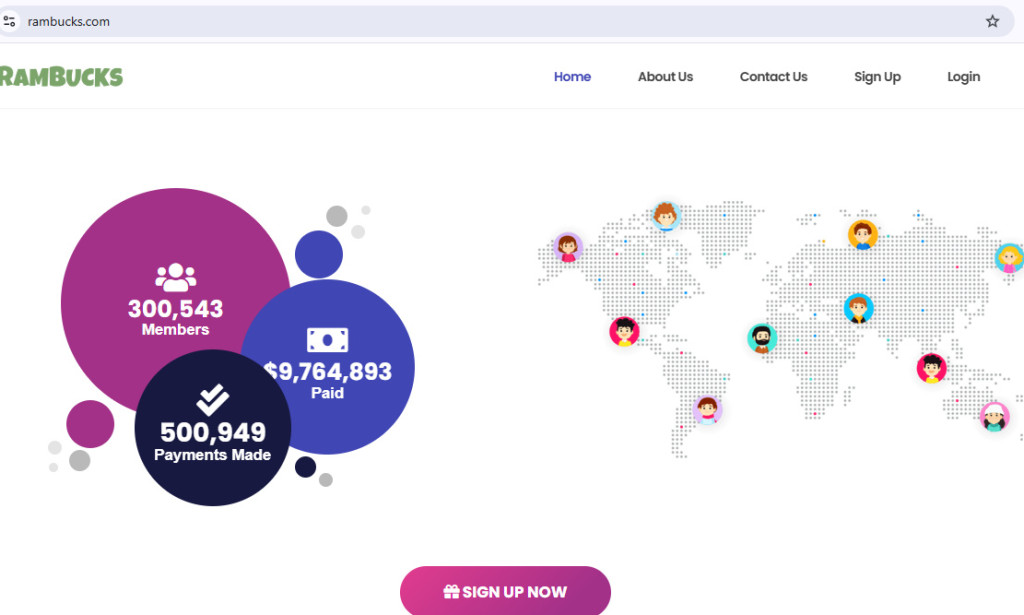1024x615 pixels.
Task: Open the site information icon beside URL
Action: [x=10, y=21]
